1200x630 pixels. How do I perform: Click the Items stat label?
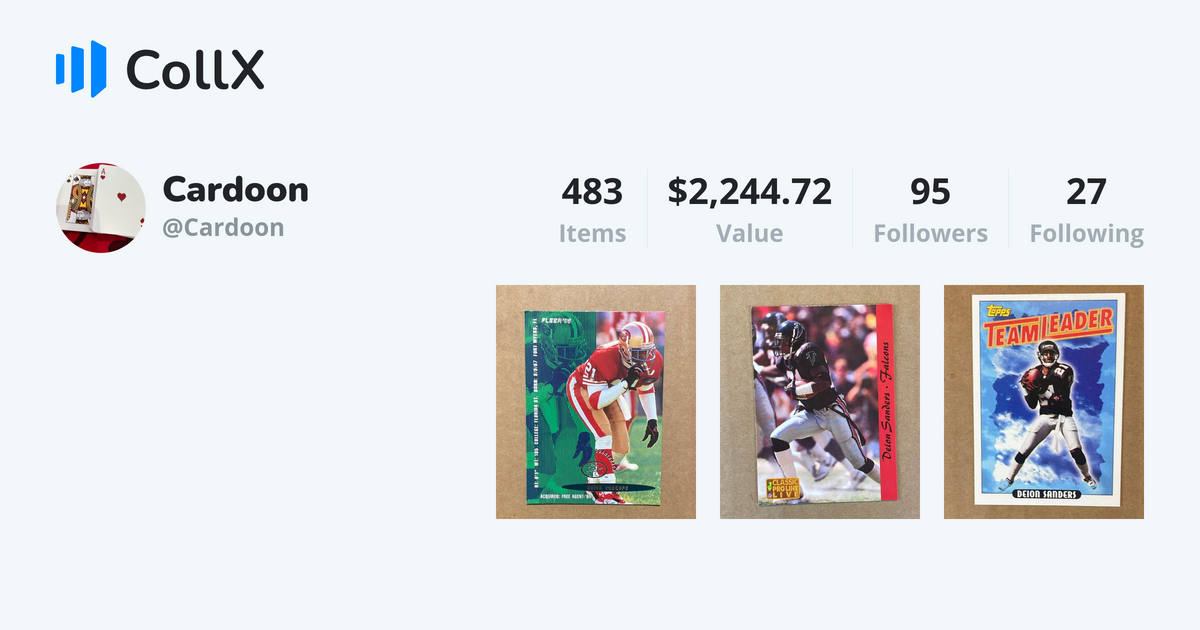tap(594, 233)
